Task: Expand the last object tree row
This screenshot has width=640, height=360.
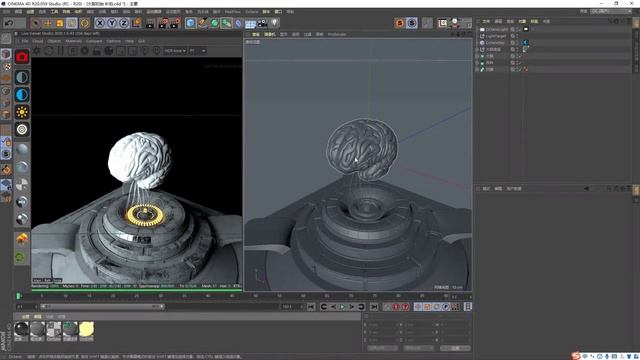Action: [477, 69]
